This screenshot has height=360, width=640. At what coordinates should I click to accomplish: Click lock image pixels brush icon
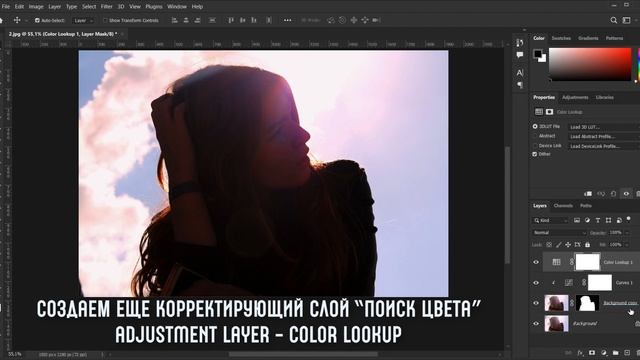558,245
